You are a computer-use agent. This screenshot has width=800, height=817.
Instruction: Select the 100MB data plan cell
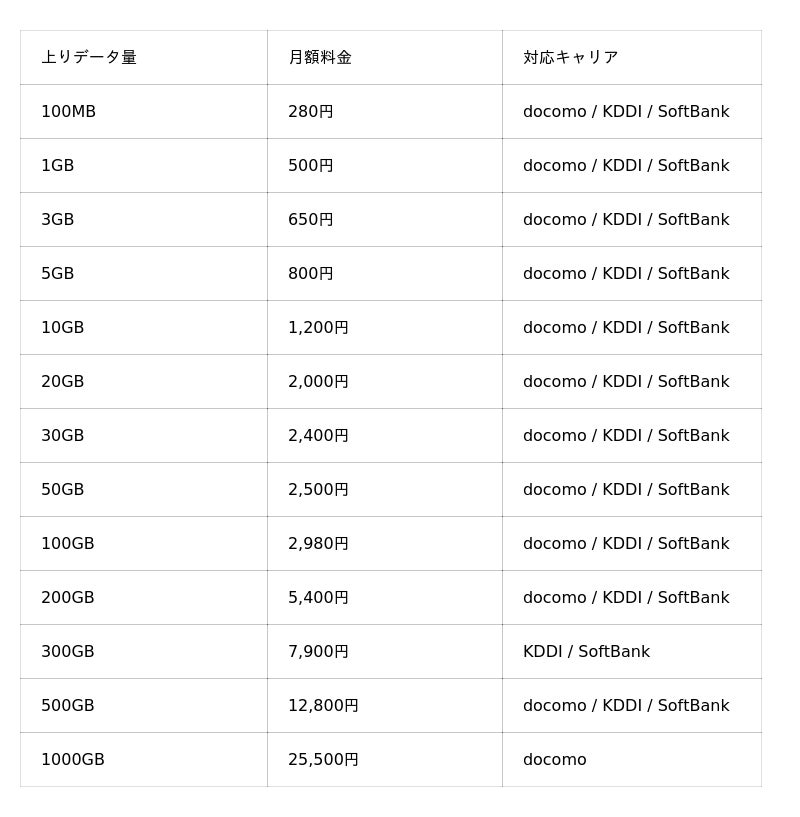point(144,112)
